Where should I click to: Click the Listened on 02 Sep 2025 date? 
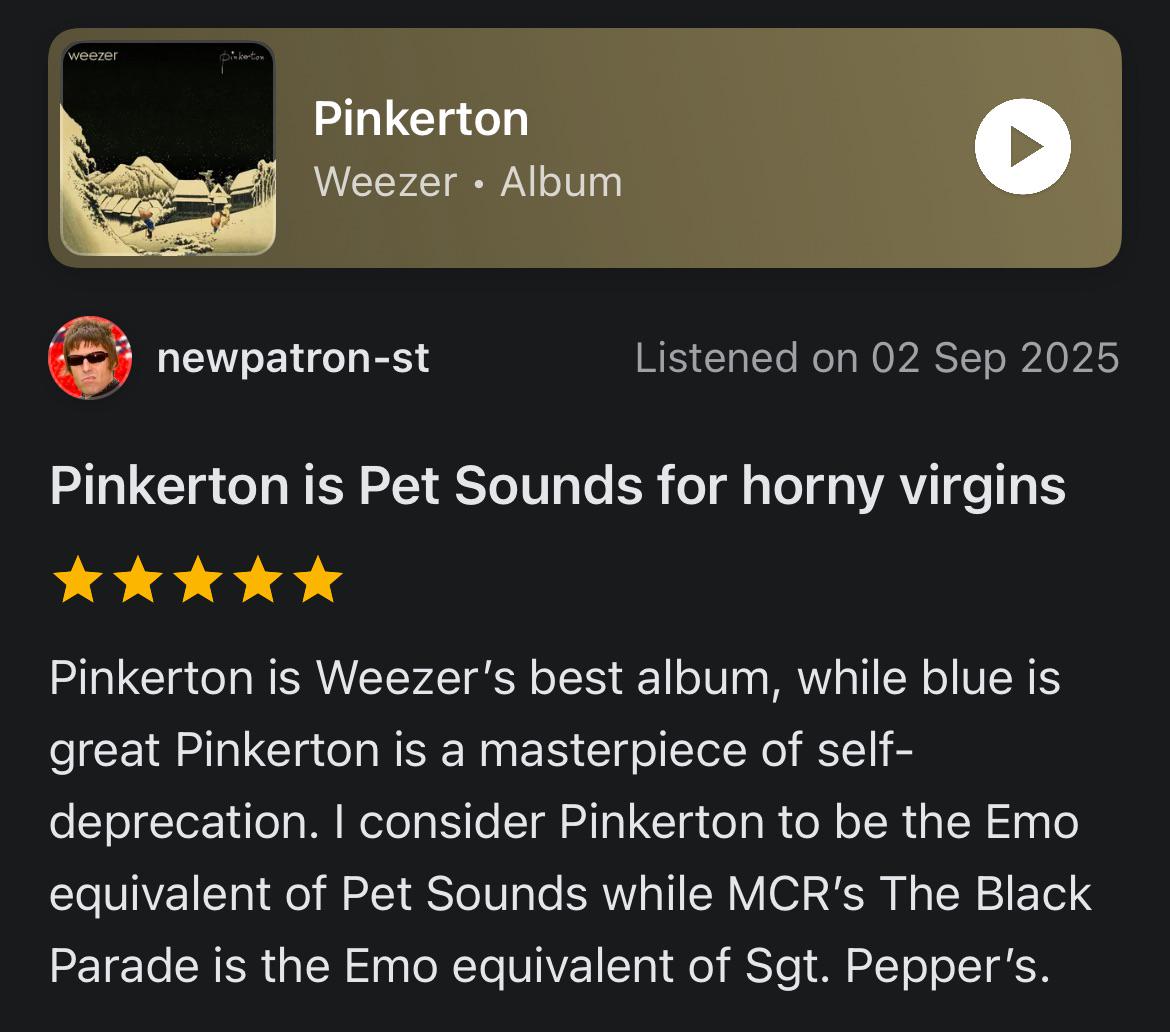click(878, 358)
